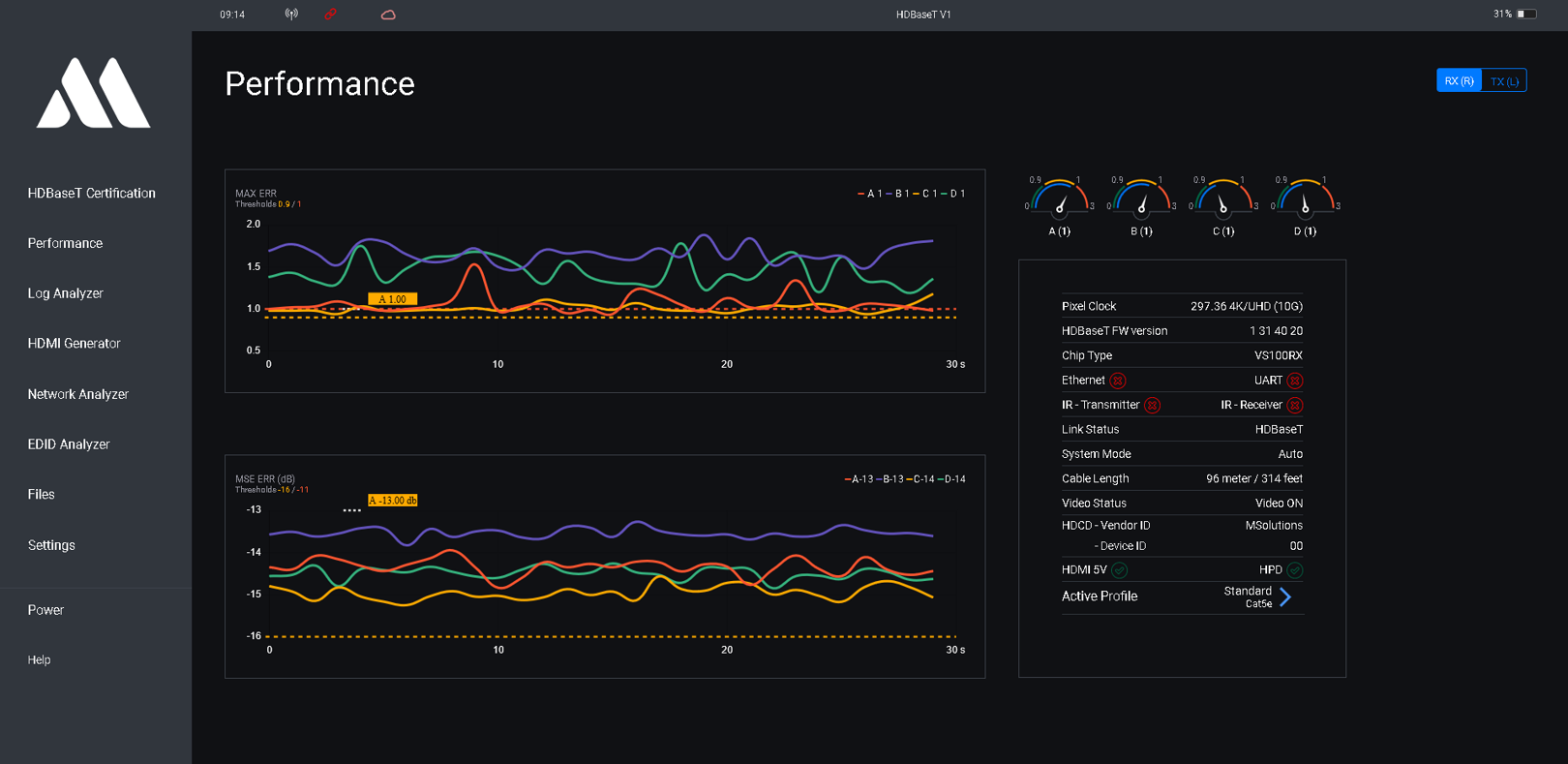Image resolution: width=1568 pixels, height=764 pixels.
Task: Click the A 1.00 marker on MAX ERR chart
Action: [x=393, y=299]
